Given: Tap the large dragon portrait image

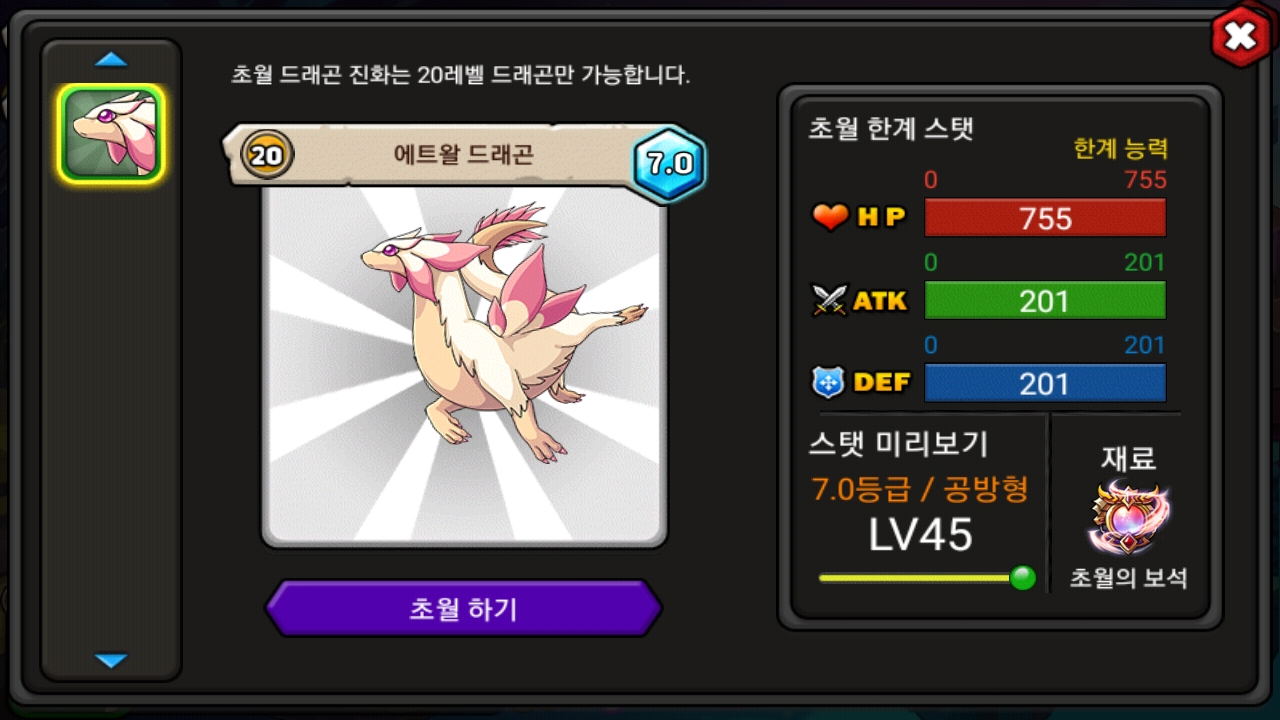Looking at the screenshot, I should (464, 365).
